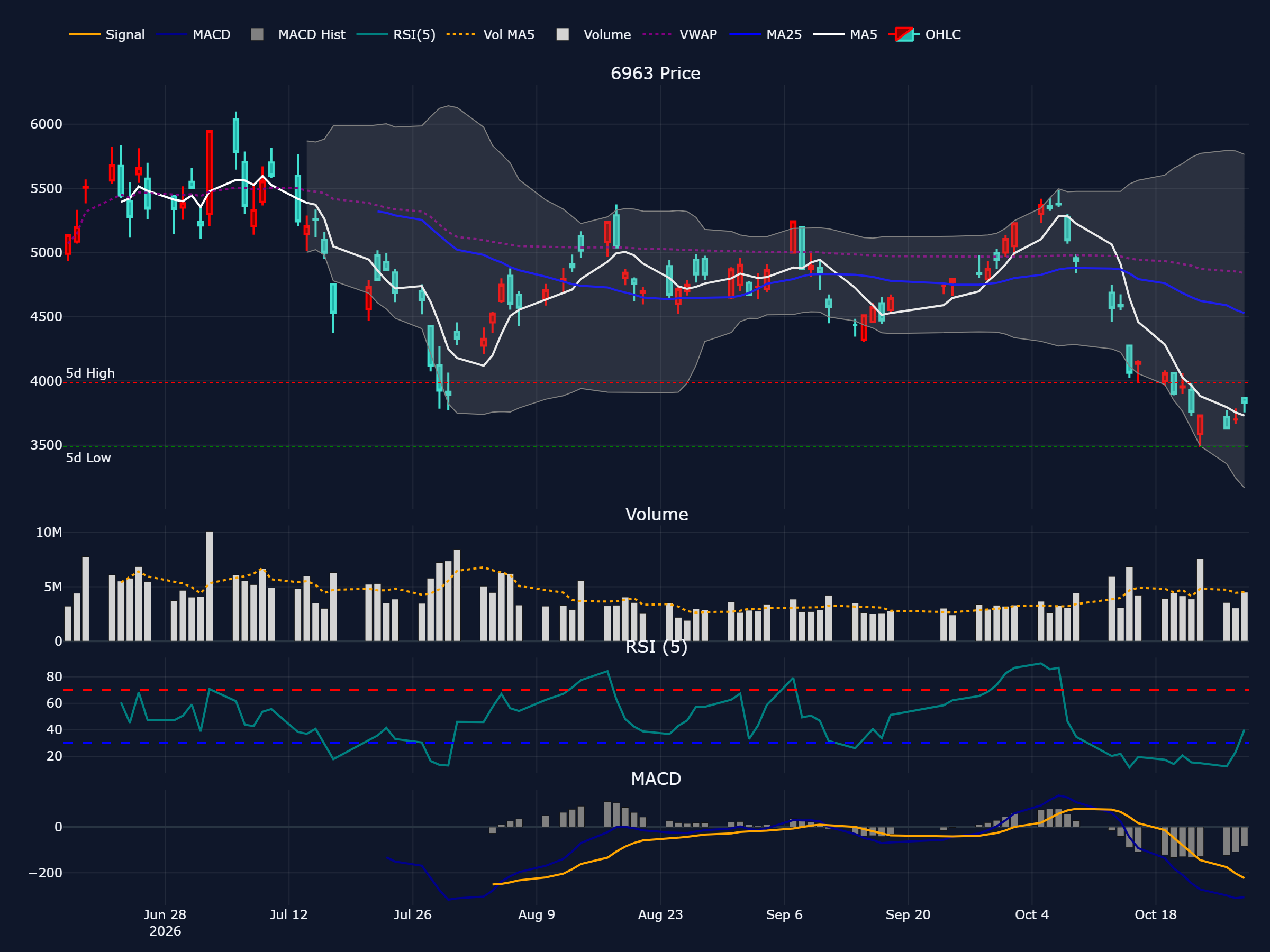Click the 6000 price axis label

point(46,124)
